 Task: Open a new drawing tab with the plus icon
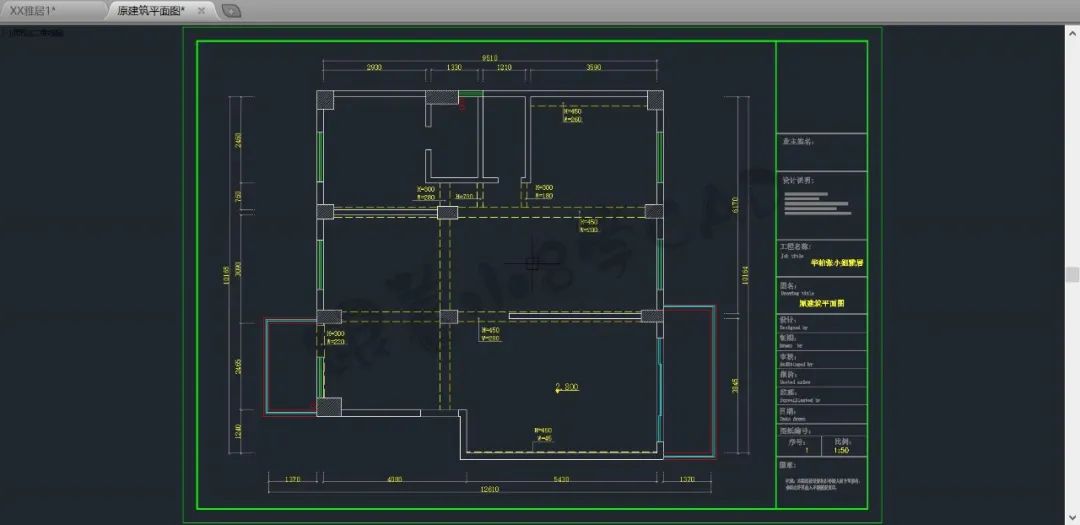[x=232, y=10]
